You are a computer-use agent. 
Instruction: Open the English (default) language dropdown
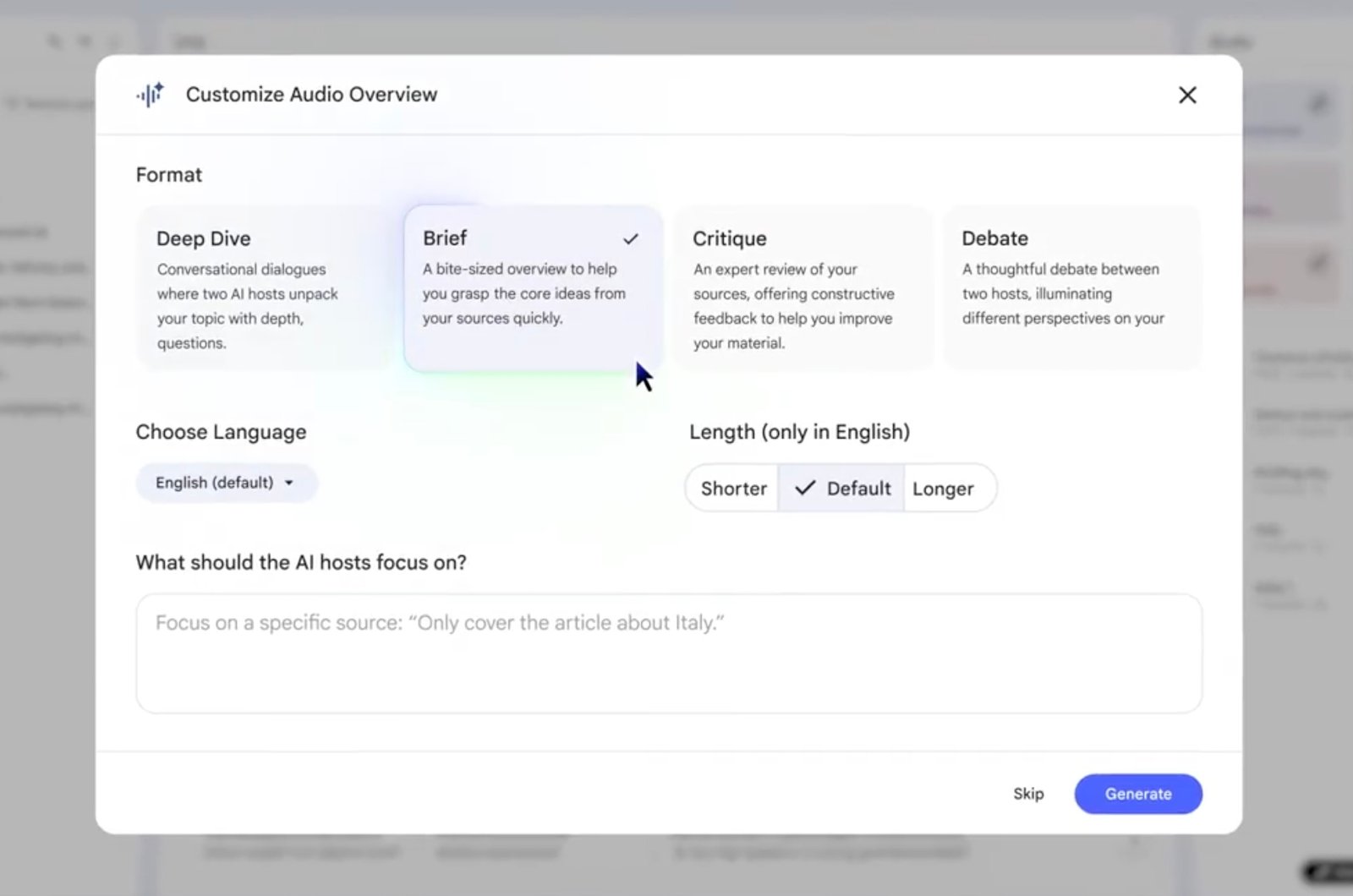pyautogui.click(x=226, y=483)
